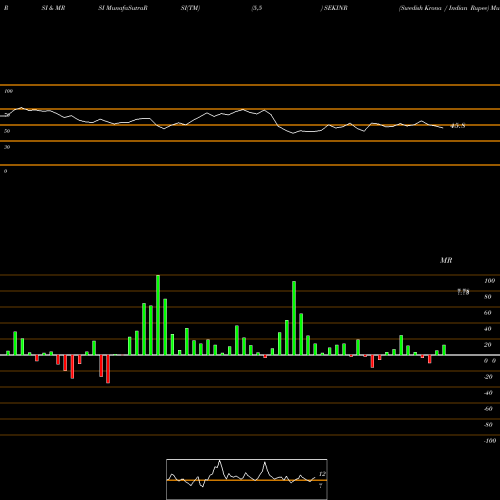Viewport: 500px width, 500px height.
Task: Click the '100' label on MR axis
Action: (x=489, y=281)
